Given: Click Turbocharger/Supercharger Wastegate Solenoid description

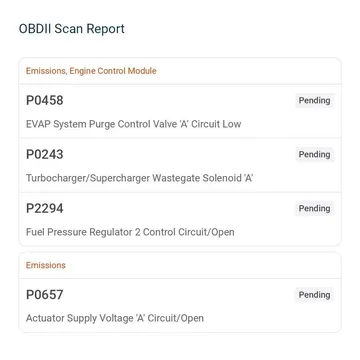Looking at the screenshot, I should click(x=139, y=178).
